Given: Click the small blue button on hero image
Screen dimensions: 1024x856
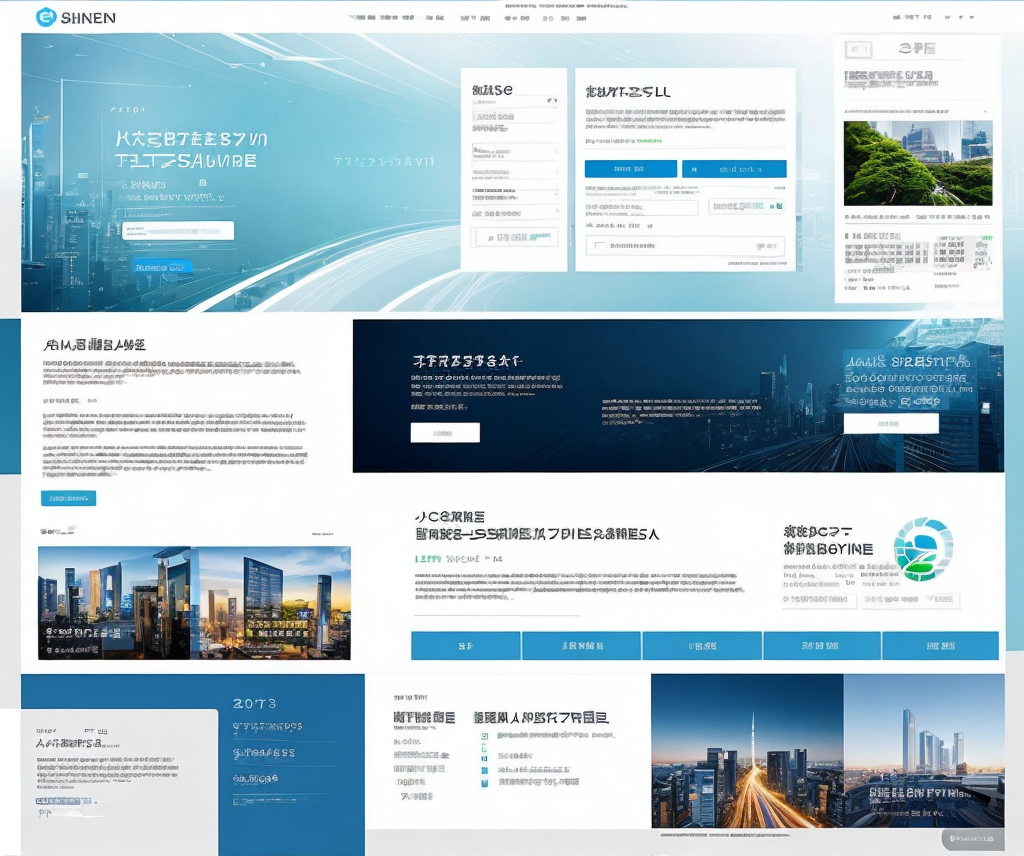Looking at the screenshot, I should [161, 267].
